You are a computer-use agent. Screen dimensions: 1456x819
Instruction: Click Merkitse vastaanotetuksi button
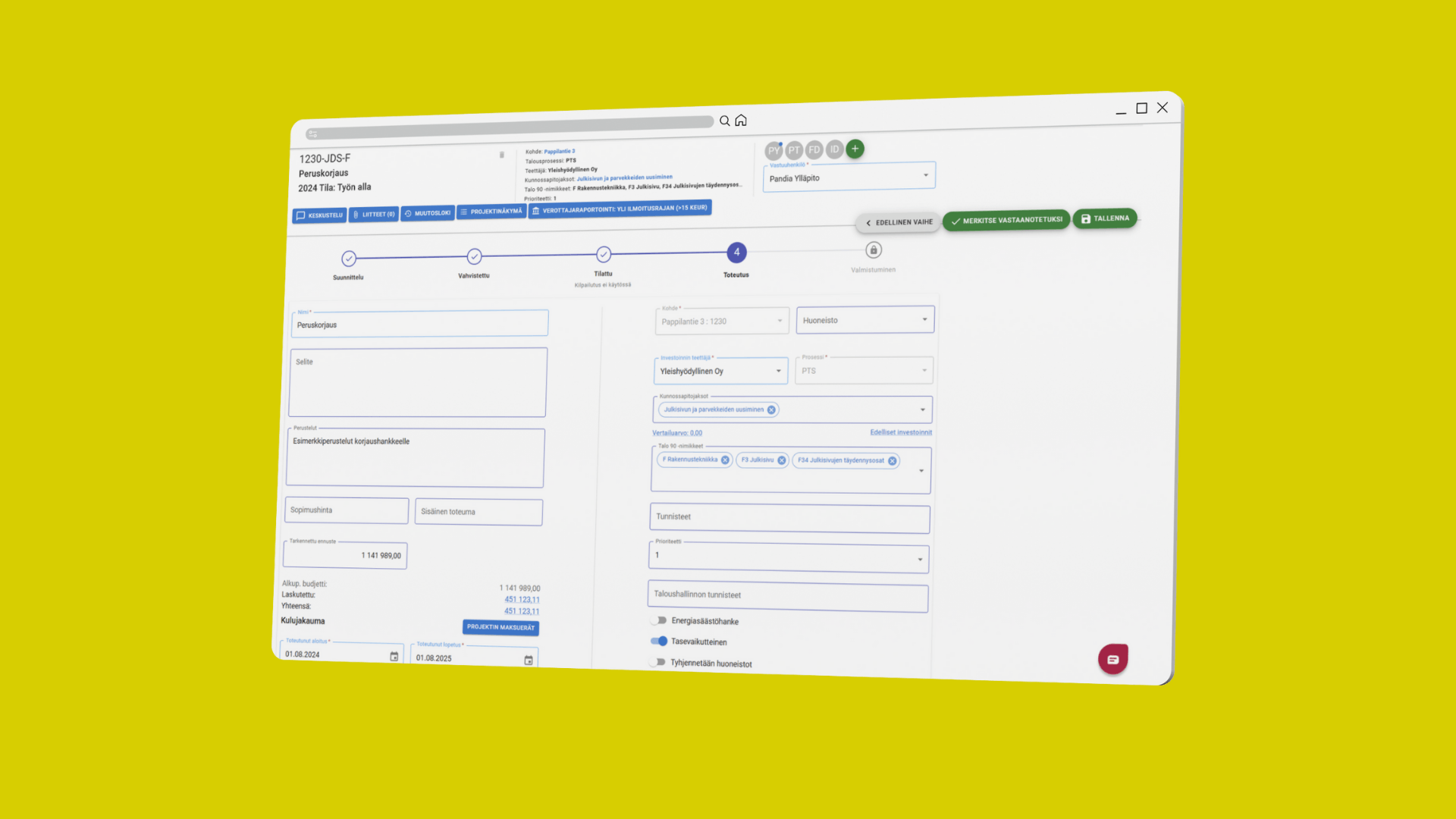click(1006, 221)
